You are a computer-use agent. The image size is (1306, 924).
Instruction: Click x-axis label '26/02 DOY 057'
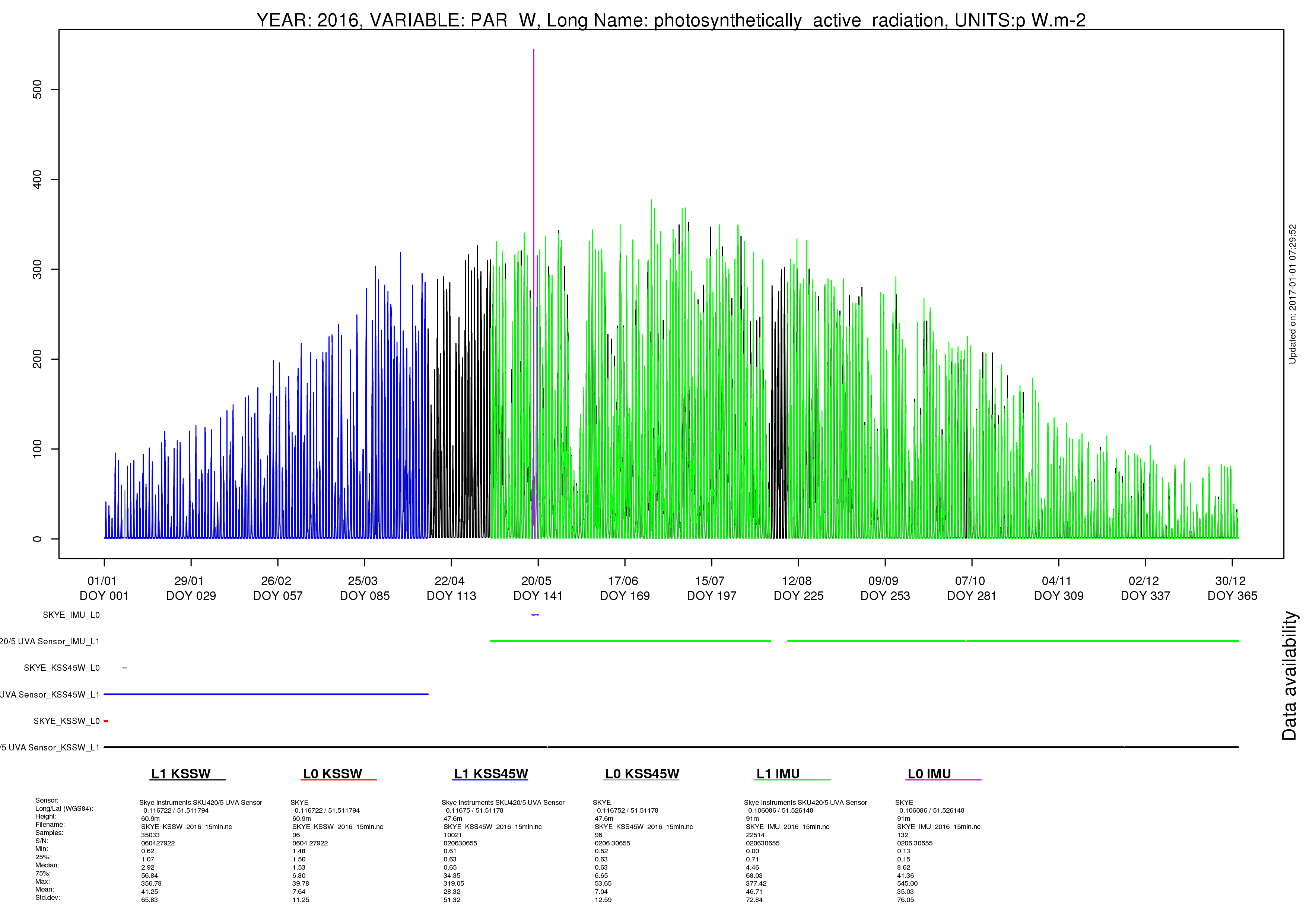(277, 588)
